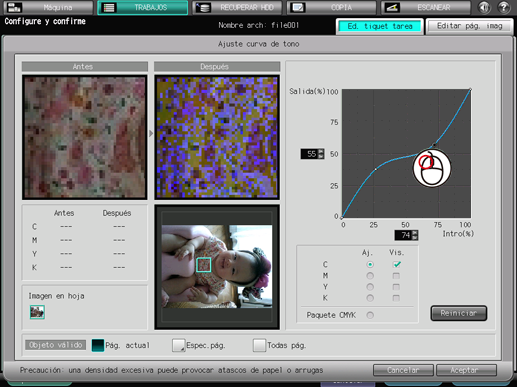Select the Aj. radio button for M
517x387 pixels.
tap(370, 276)
